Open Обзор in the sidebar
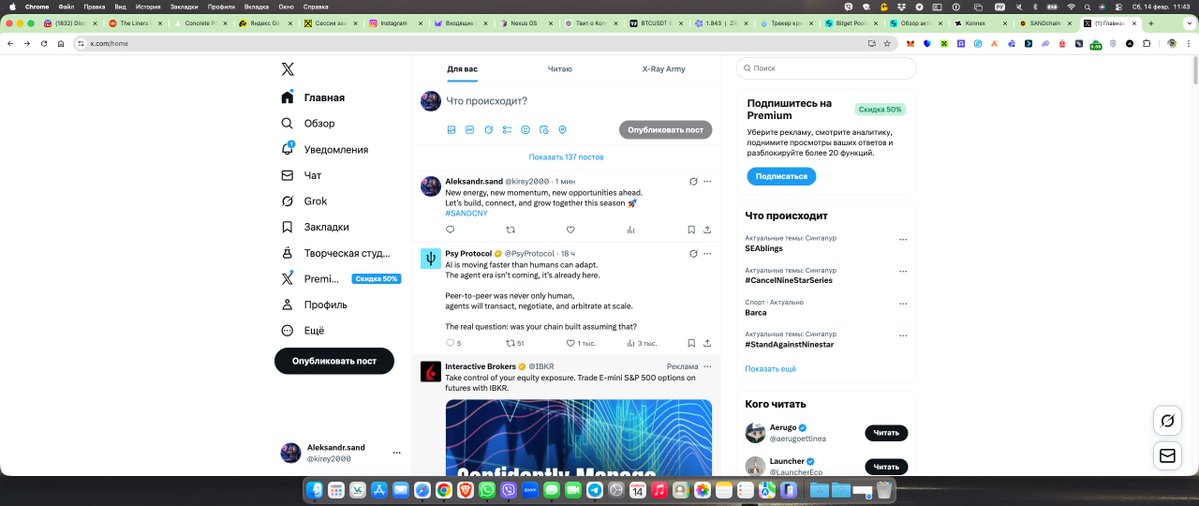Viewport: 1199px width, 506px height. click(x=308, y=123)
